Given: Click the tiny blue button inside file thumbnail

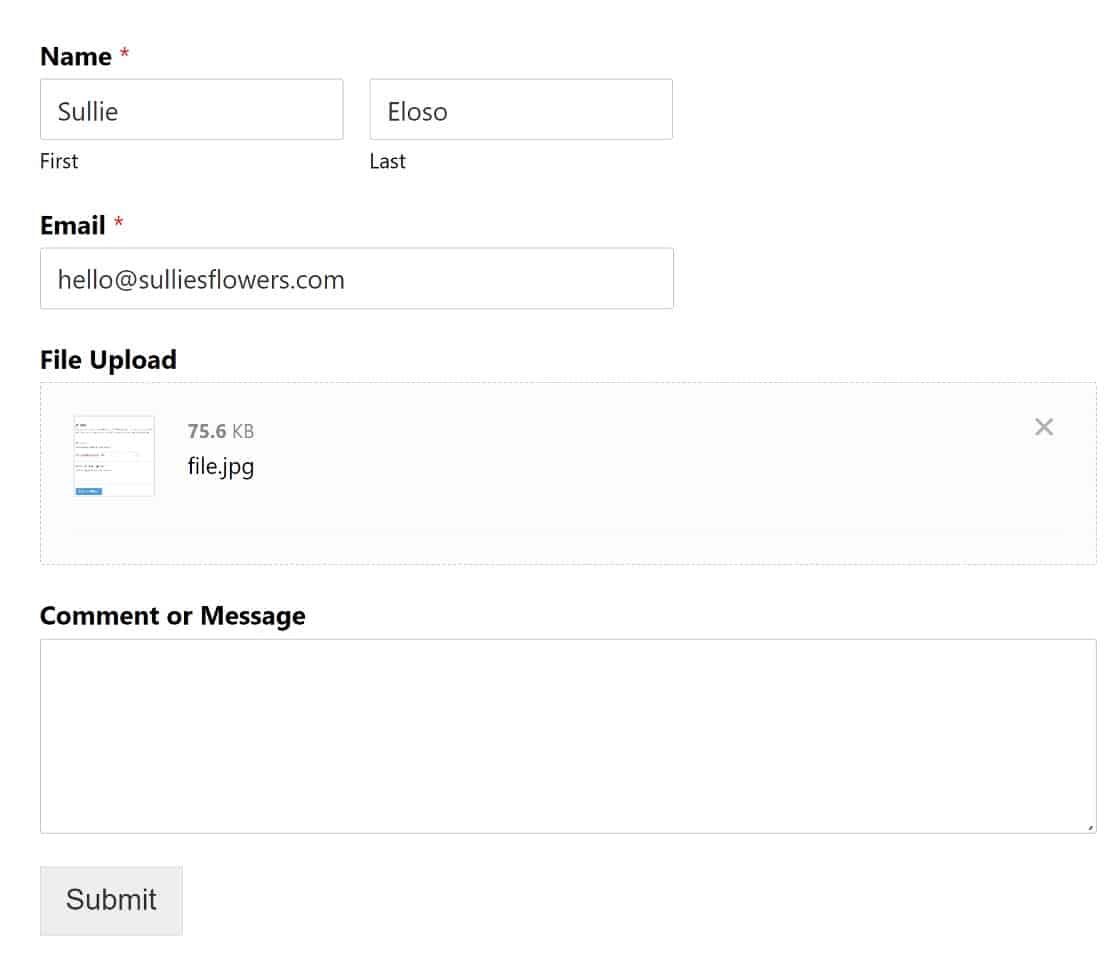Looking at the screenshot, I should [x=88, y=491].
